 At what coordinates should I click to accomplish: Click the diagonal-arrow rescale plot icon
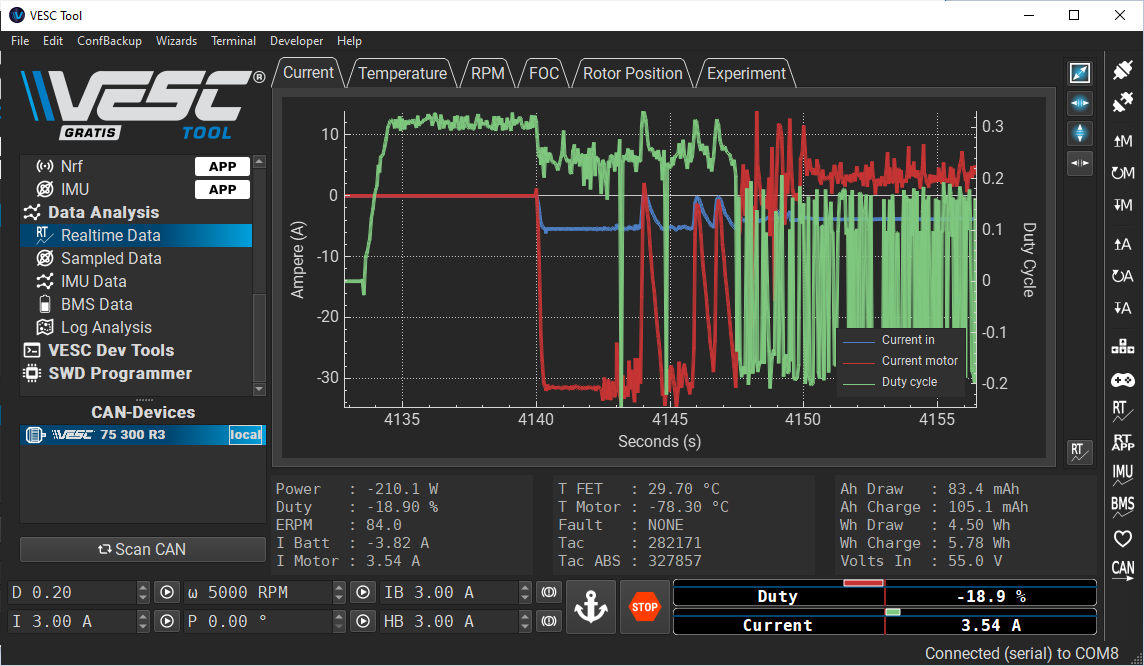click(x=1080, y=73)
